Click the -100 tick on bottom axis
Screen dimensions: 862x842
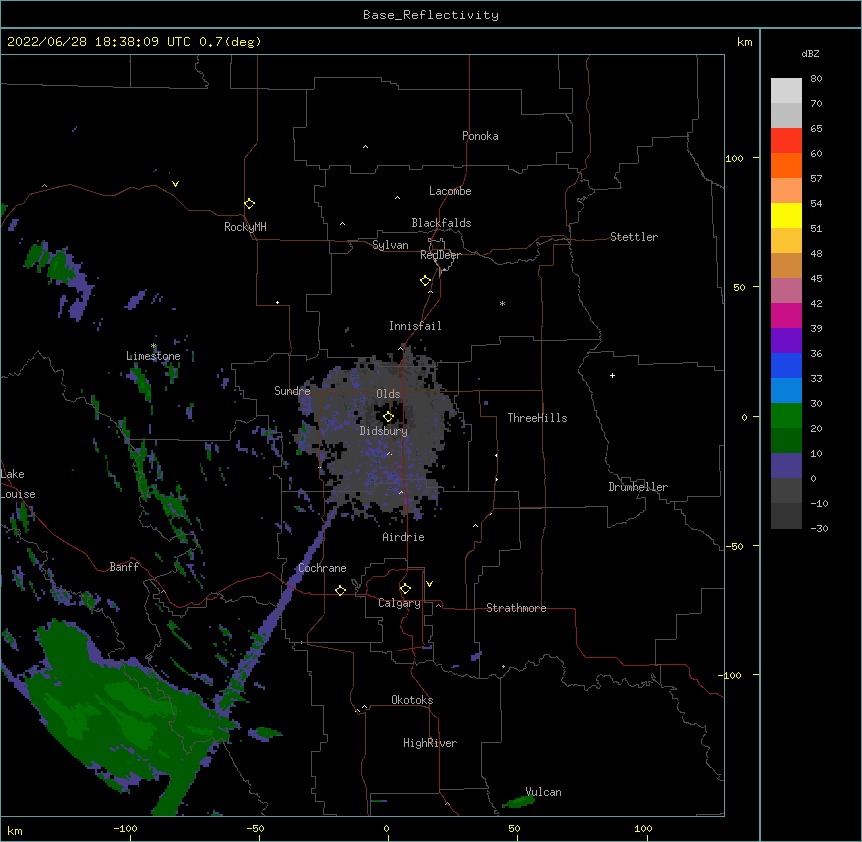pos(125,828)
